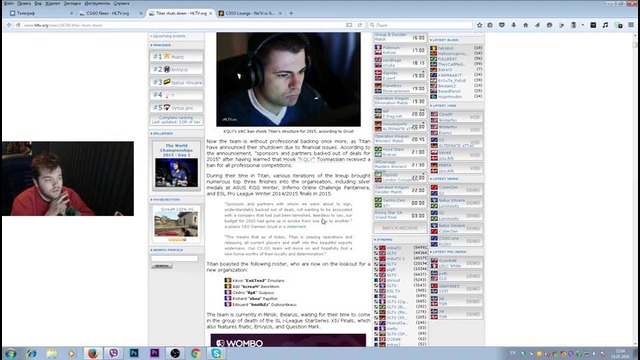Open the Закладки menu

pos(73,3)
